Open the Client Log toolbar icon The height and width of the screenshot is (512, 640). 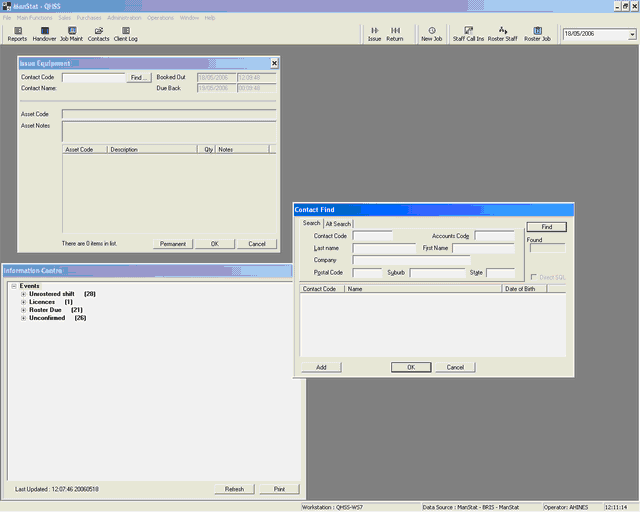tap(126, 33)
